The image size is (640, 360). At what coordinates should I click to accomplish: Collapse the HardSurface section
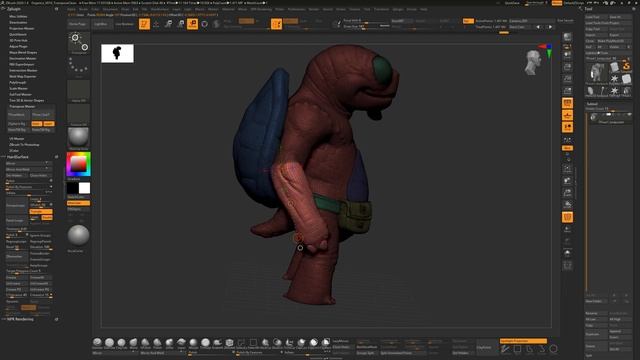point(18,157)
